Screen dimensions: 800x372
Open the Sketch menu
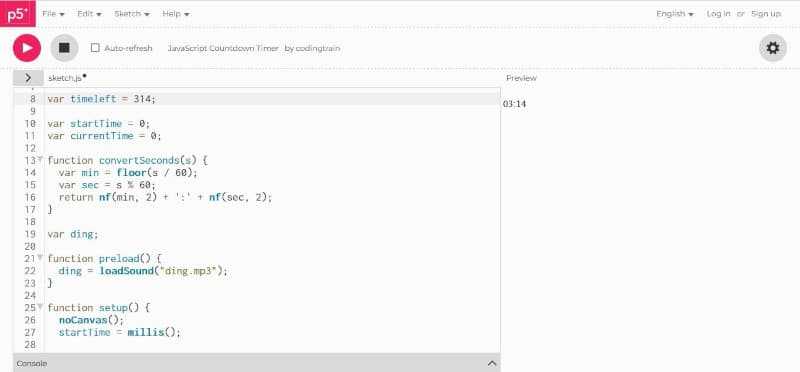point(132,14)
